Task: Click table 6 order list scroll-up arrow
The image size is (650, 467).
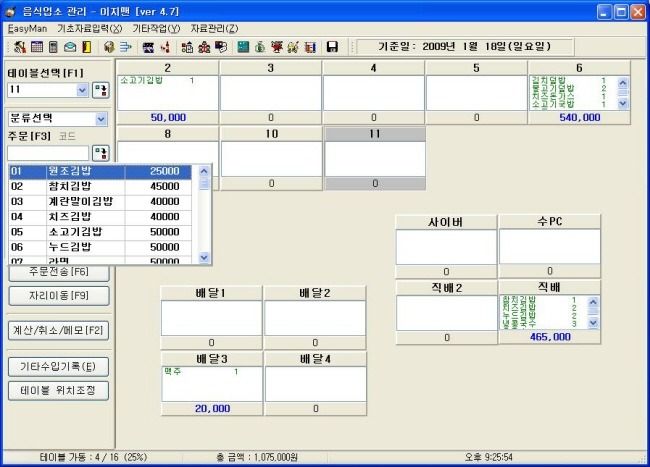Action: (x=623, y=82)
